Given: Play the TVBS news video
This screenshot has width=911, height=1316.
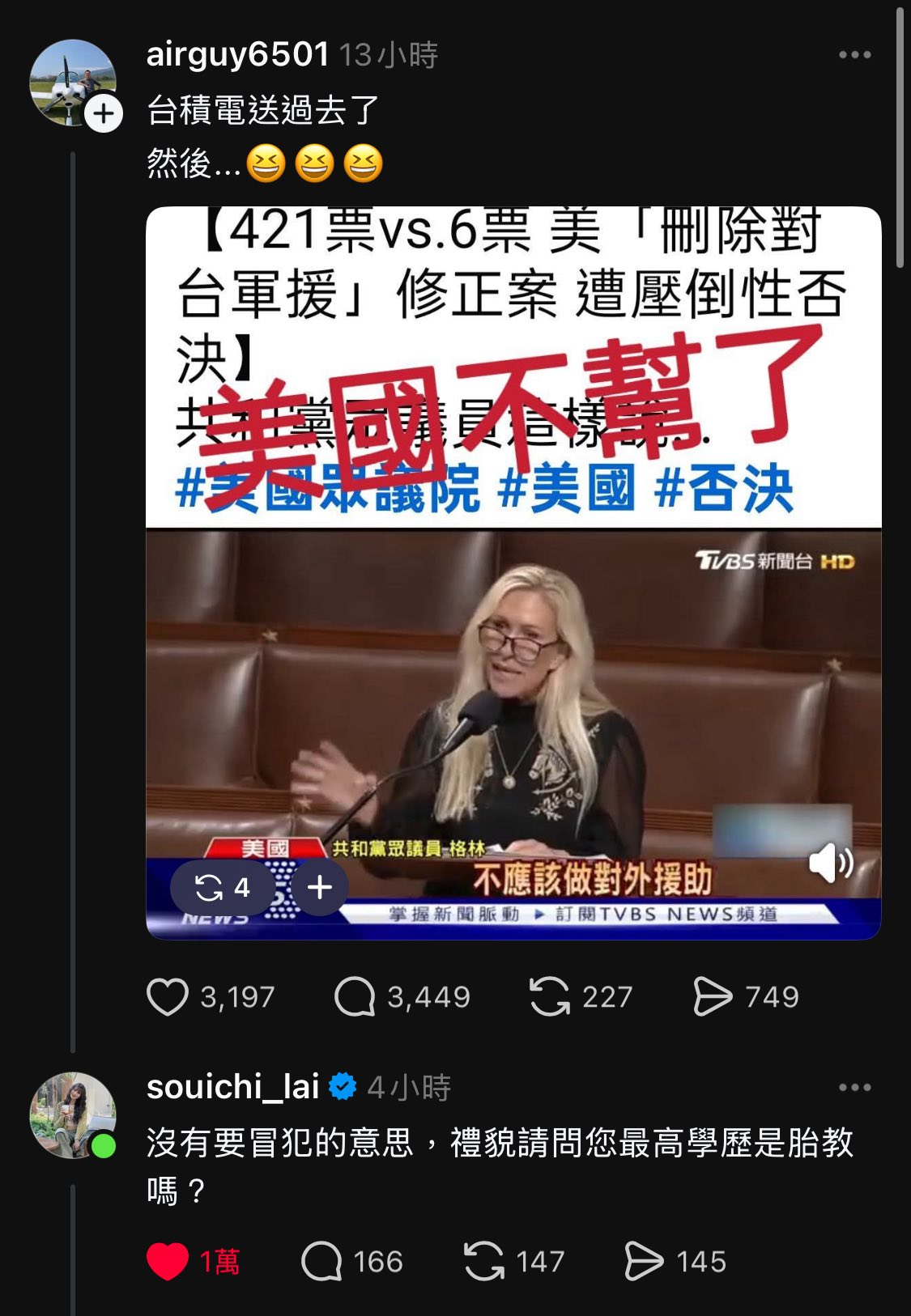Looking at the screenshot, I should (x=513, y=732).
